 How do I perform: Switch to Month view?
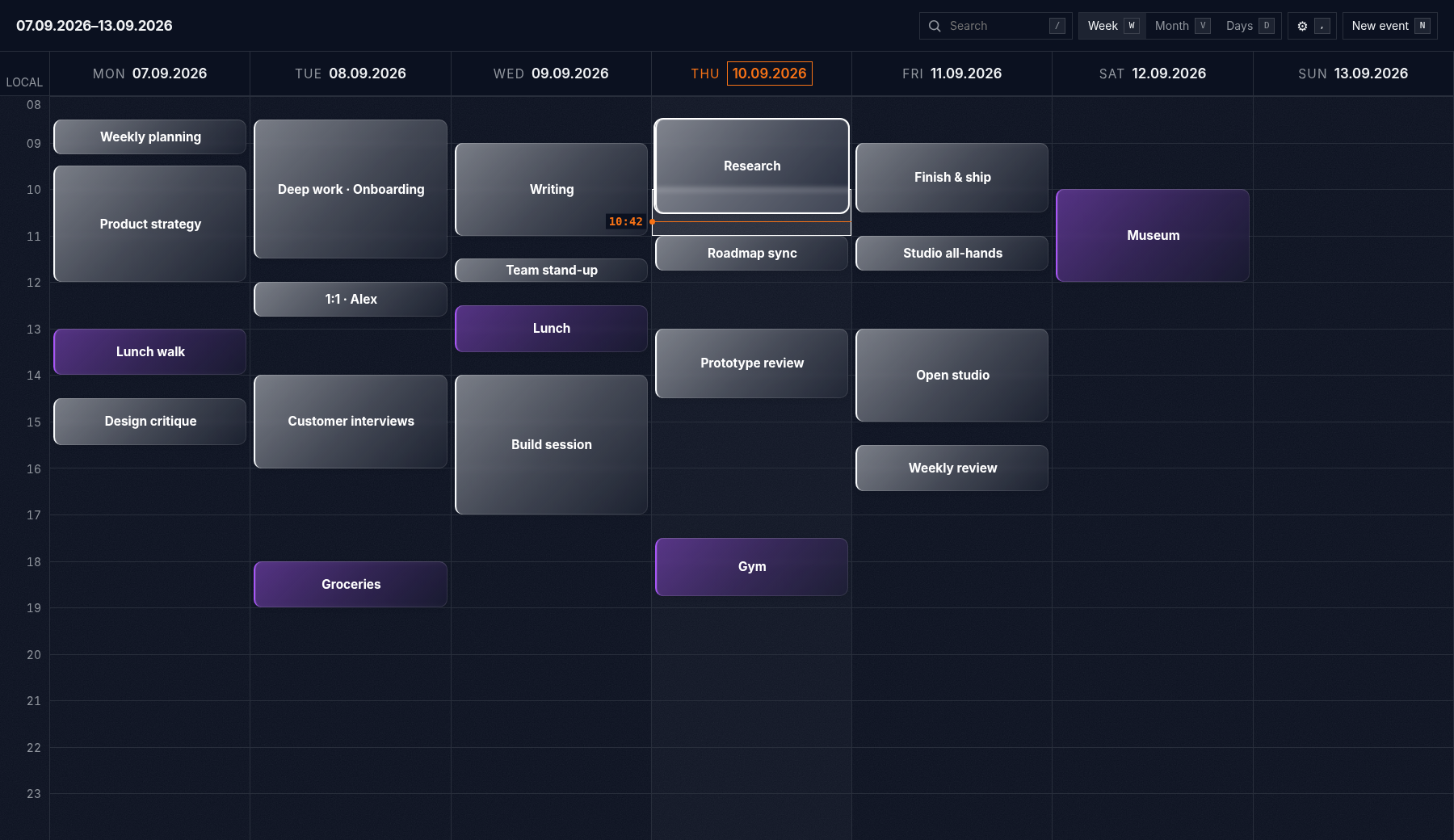[1182, 26]
